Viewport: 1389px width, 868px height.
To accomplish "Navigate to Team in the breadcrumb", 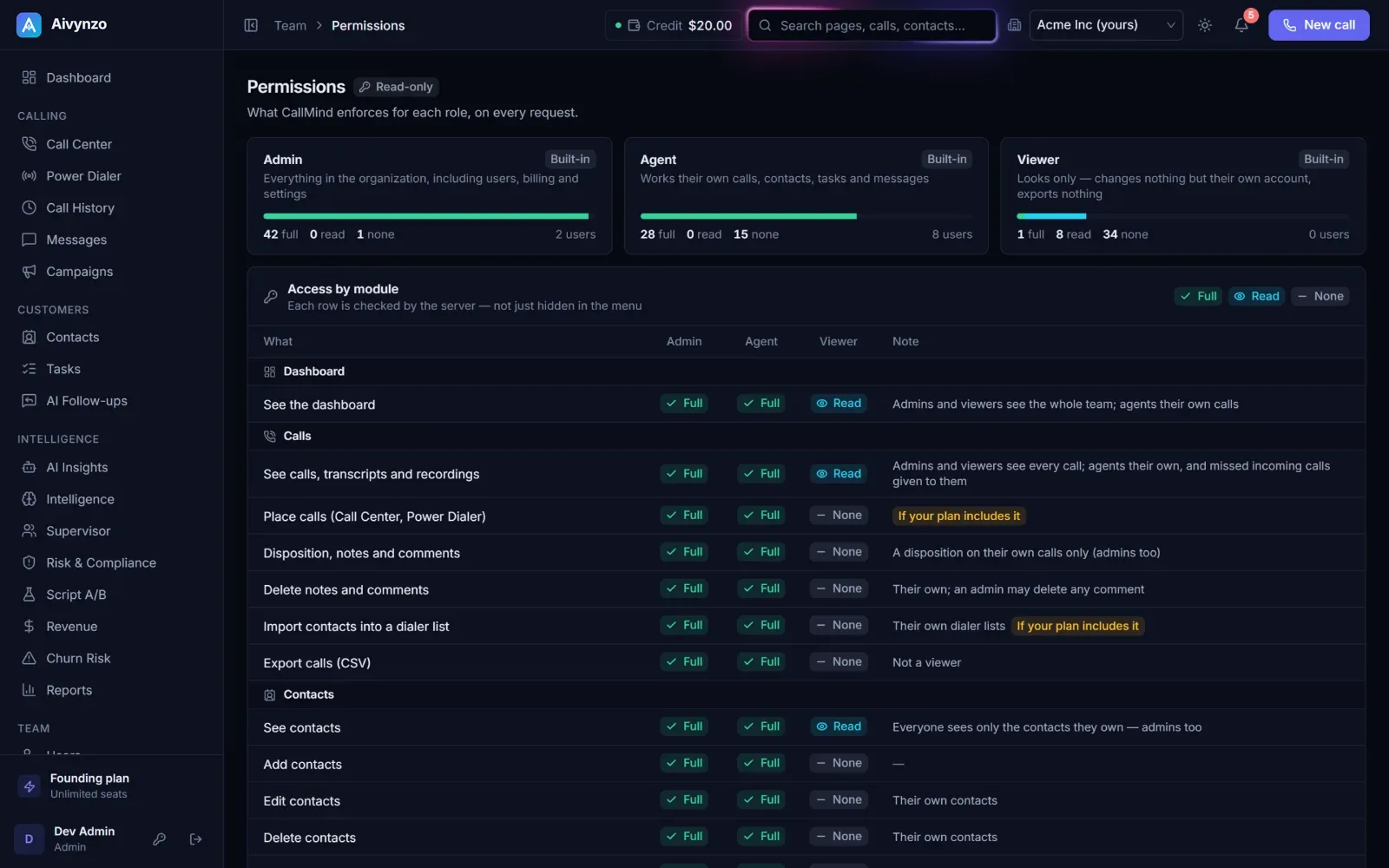I will (290, 26).
